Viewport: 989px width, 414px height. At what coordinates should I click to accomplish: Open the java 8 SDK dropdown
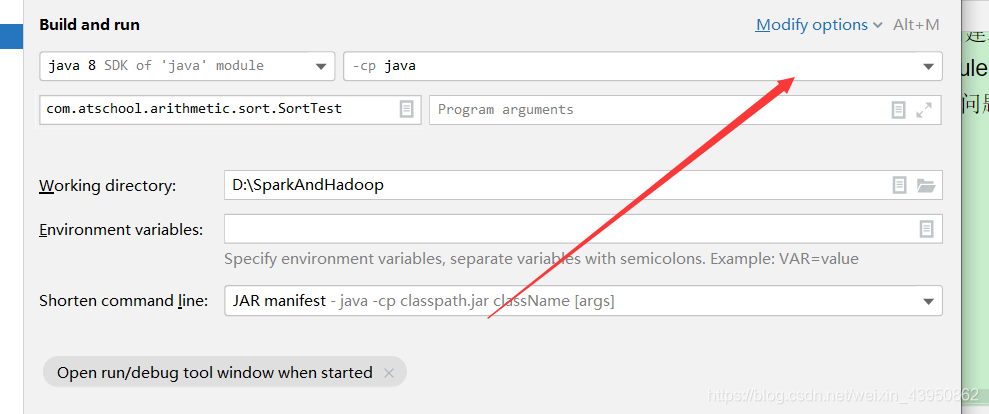pos(187,66)
